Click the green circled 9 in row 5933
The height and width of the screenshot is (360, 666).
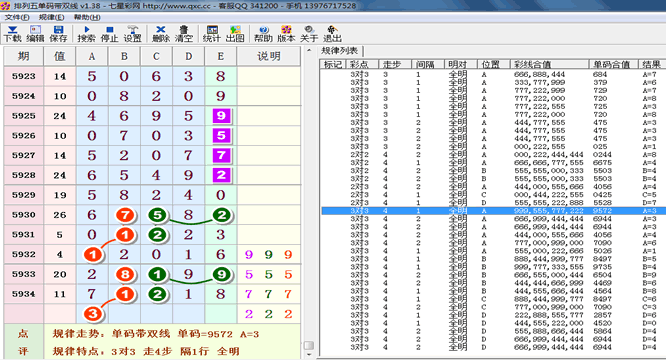click(221, 274)
